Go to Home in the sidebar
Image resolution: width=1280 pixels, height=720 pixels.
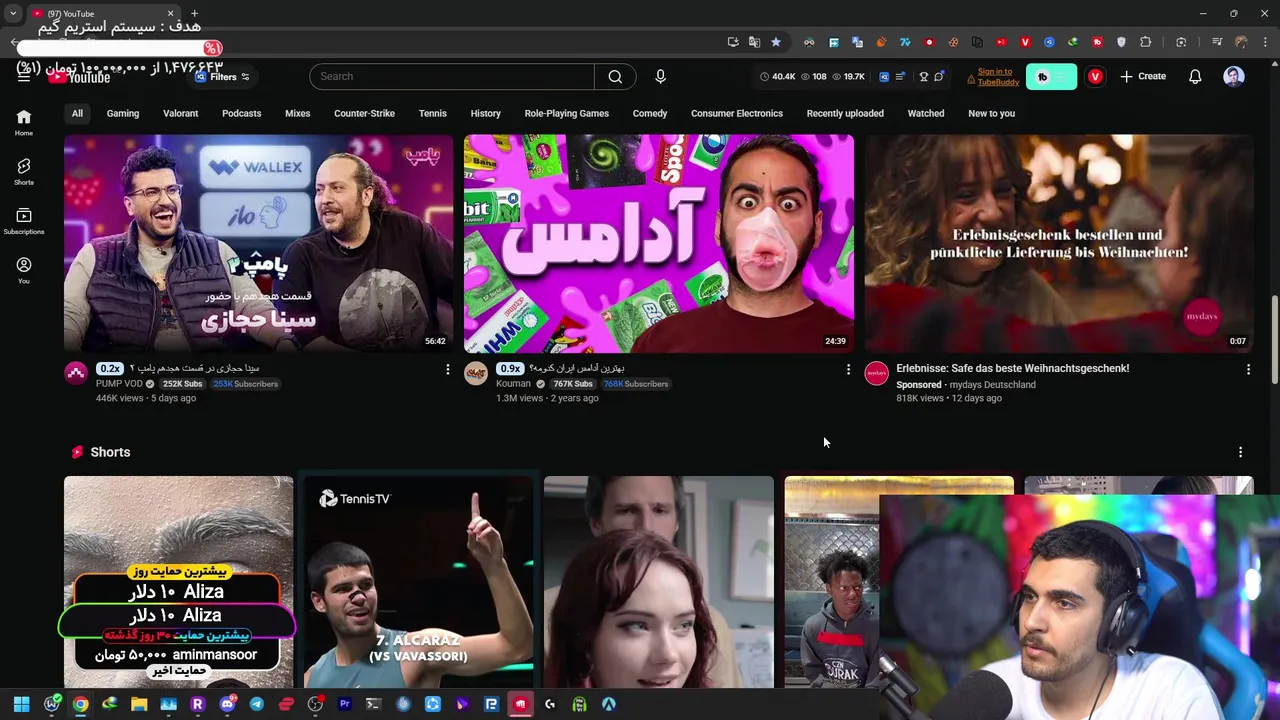coord(24,123)
